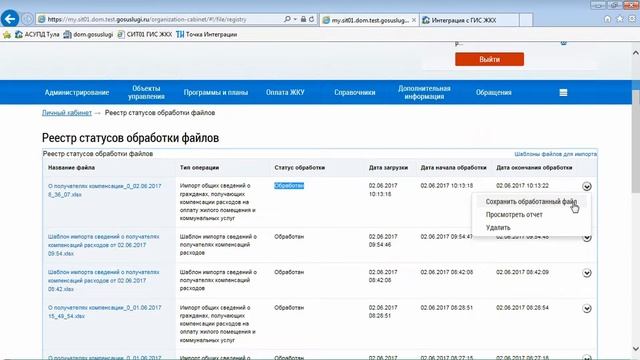Click the Название файла column header
Image resolution: width=640 pixels, height=360 pixels.
click(71, 168)
